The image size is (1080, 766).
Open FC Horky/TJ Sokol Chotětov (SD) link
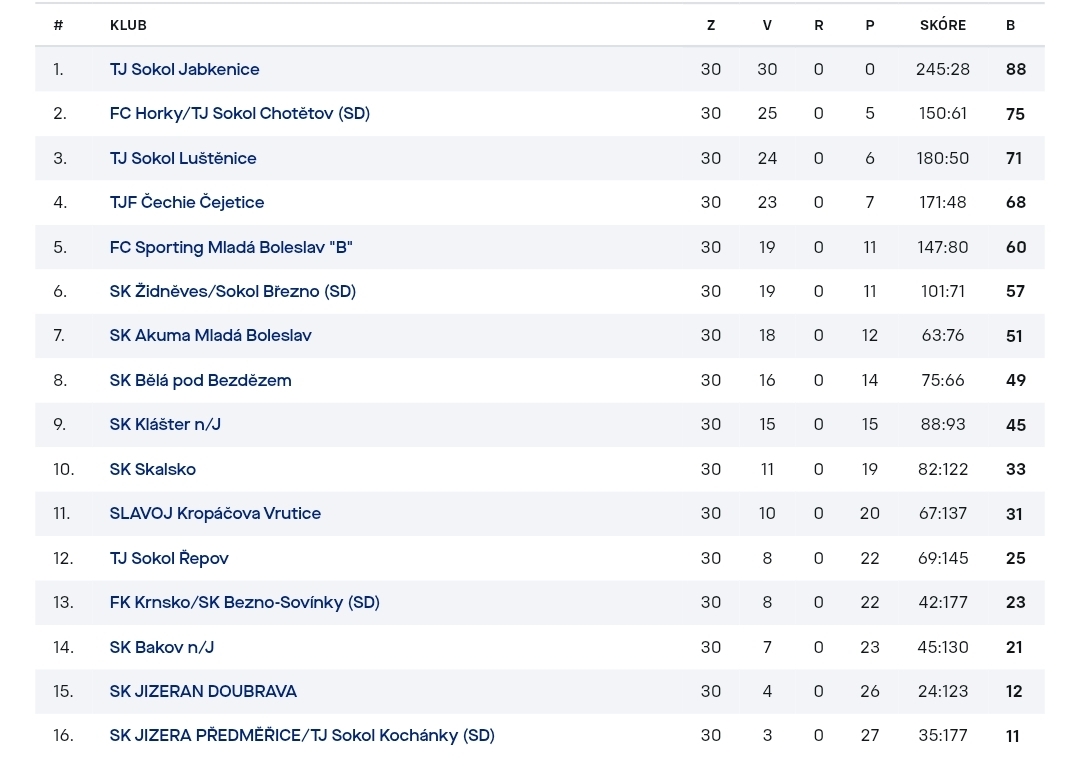click(240, 114)
